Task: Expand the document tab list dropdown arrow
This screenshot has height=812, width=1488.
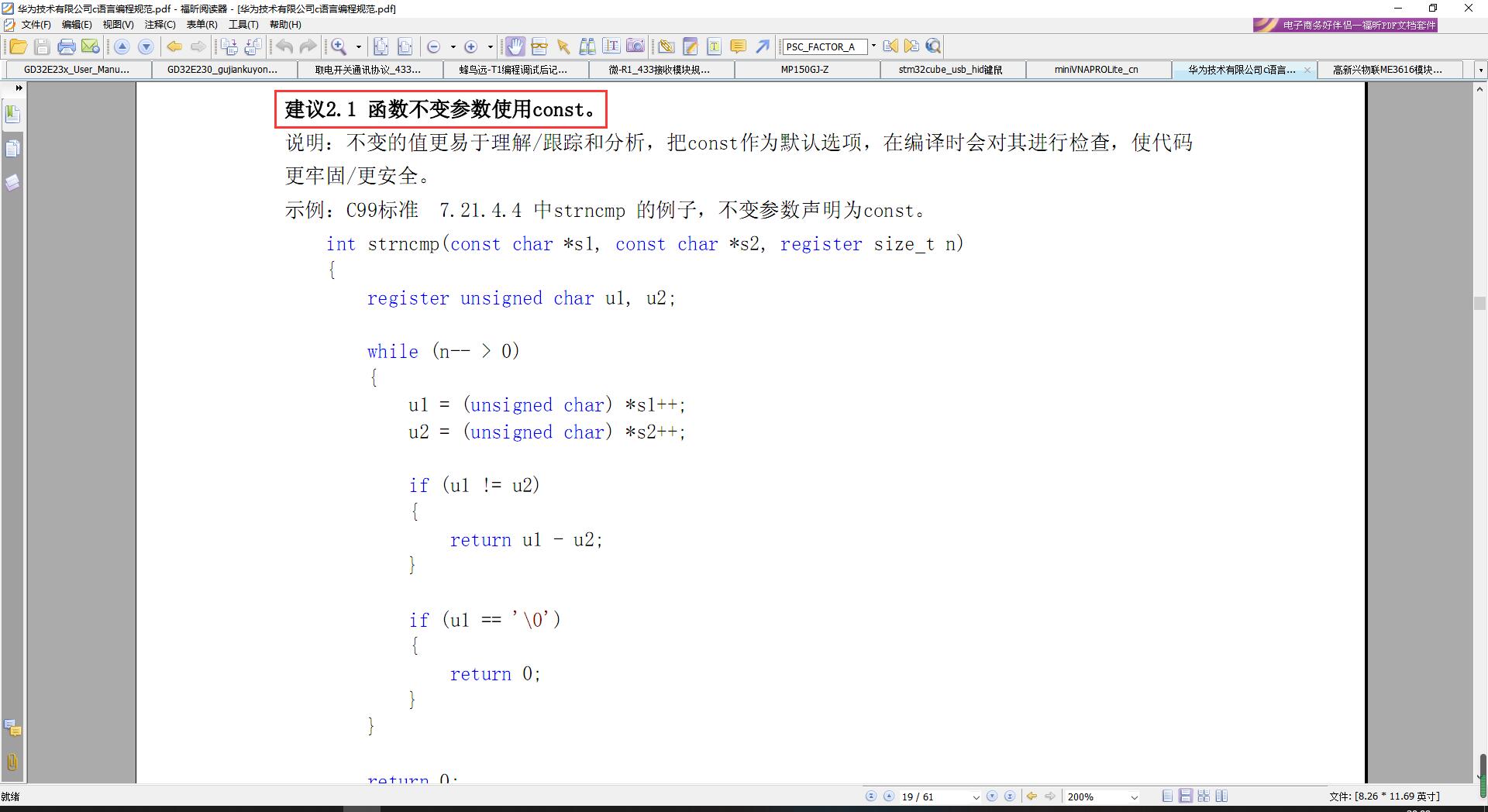Action: [x=1480, y=70]
